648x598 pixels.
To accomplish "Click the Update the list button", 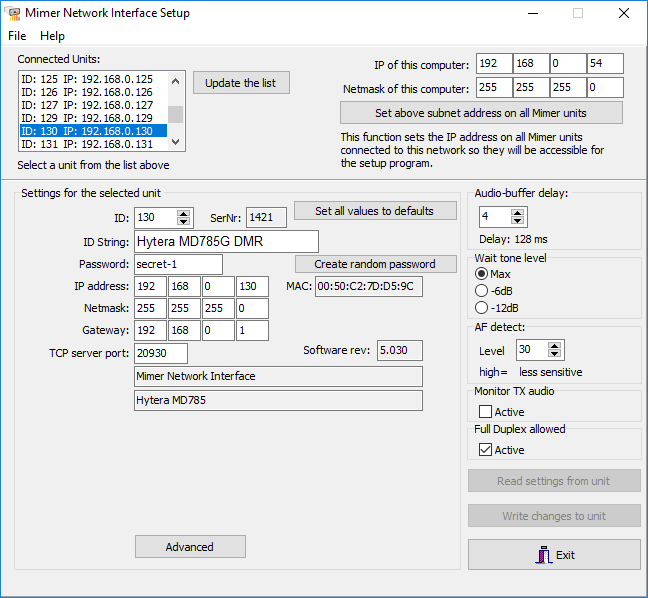I will 241,83.
